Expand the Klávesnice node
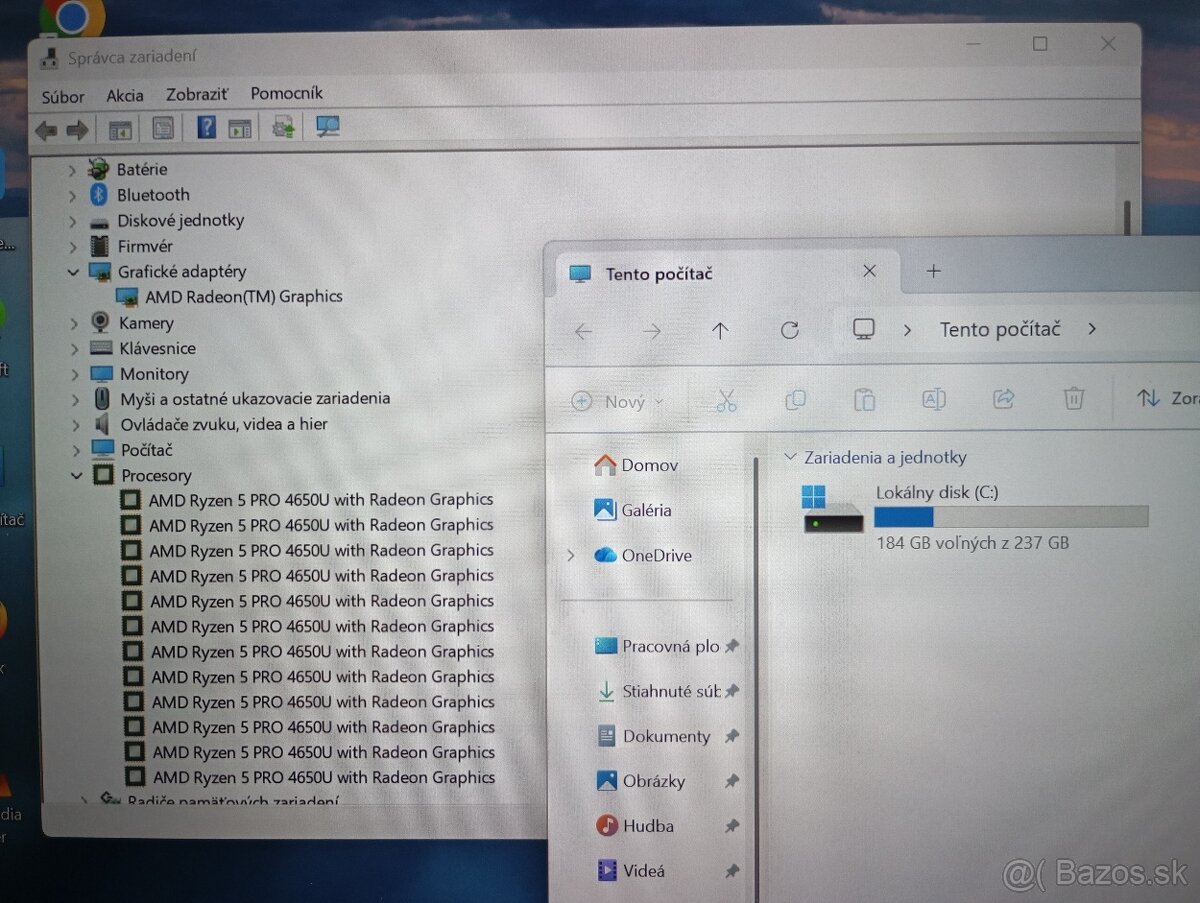 [x=73, y=348]
